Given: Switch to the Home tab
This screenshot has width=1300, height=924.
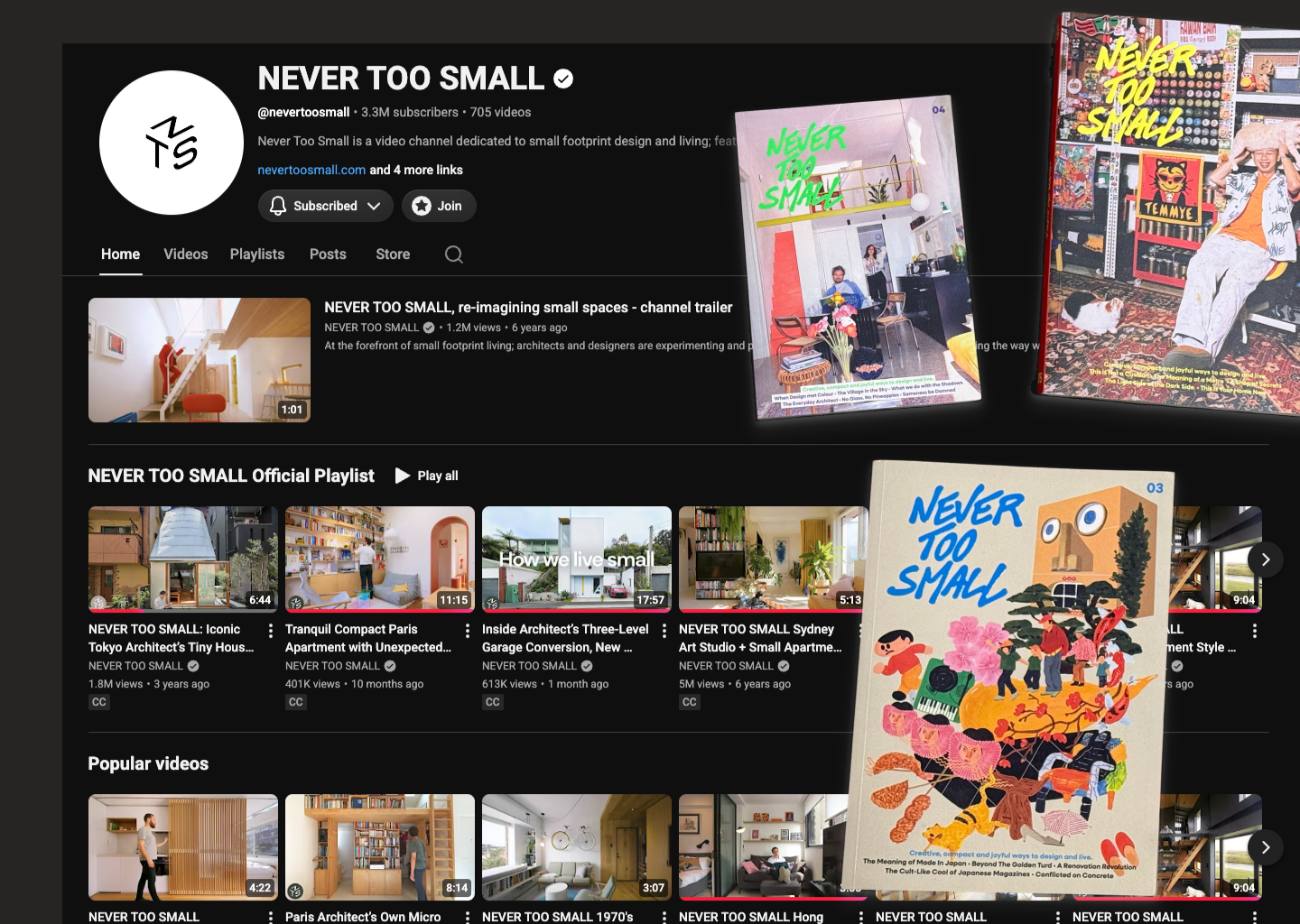Looking at the screenshot, I should tap(120, 254).
